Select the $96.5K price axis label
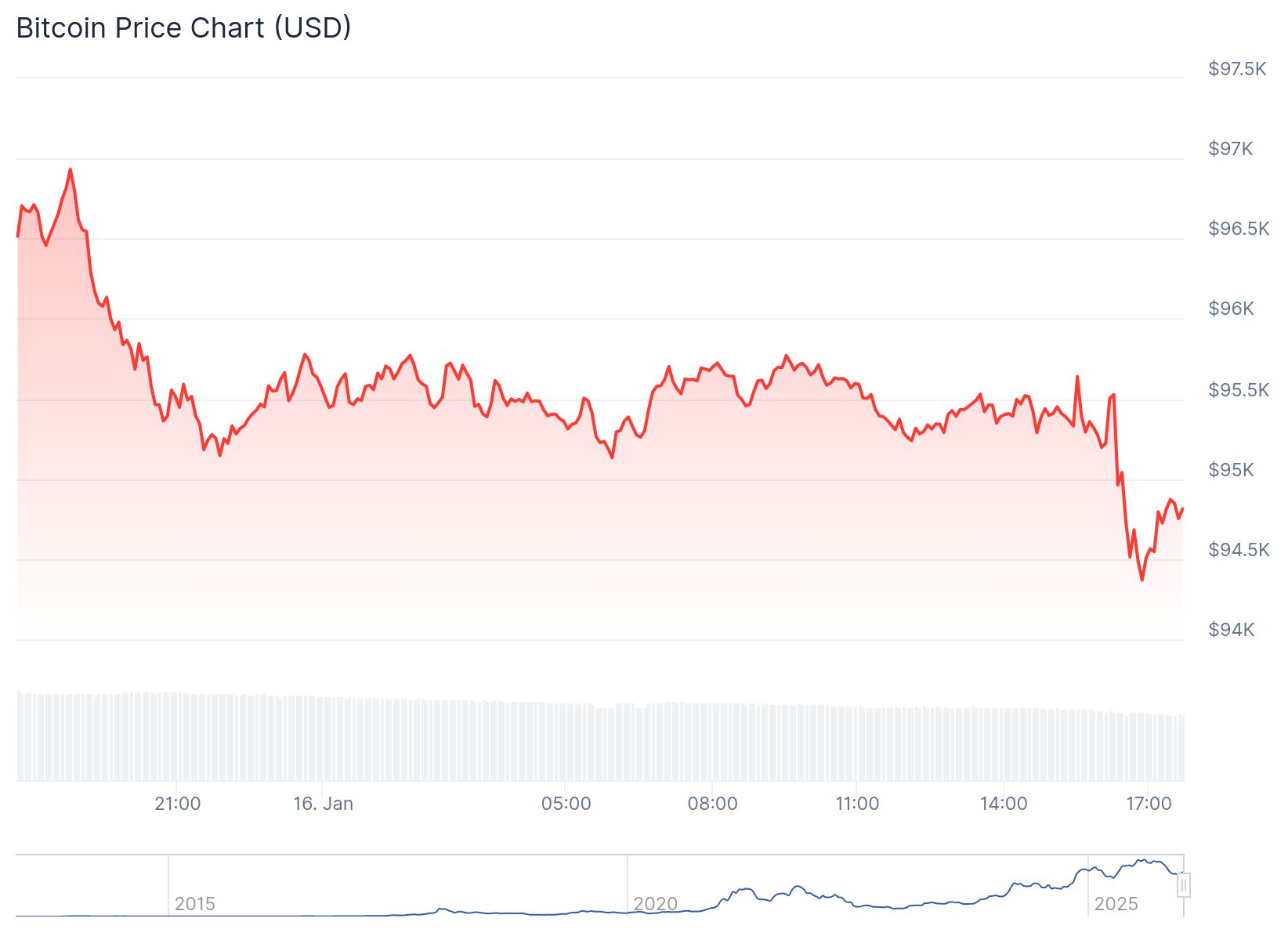Screen dimensions: 1288x940 tap(1238, 229)
